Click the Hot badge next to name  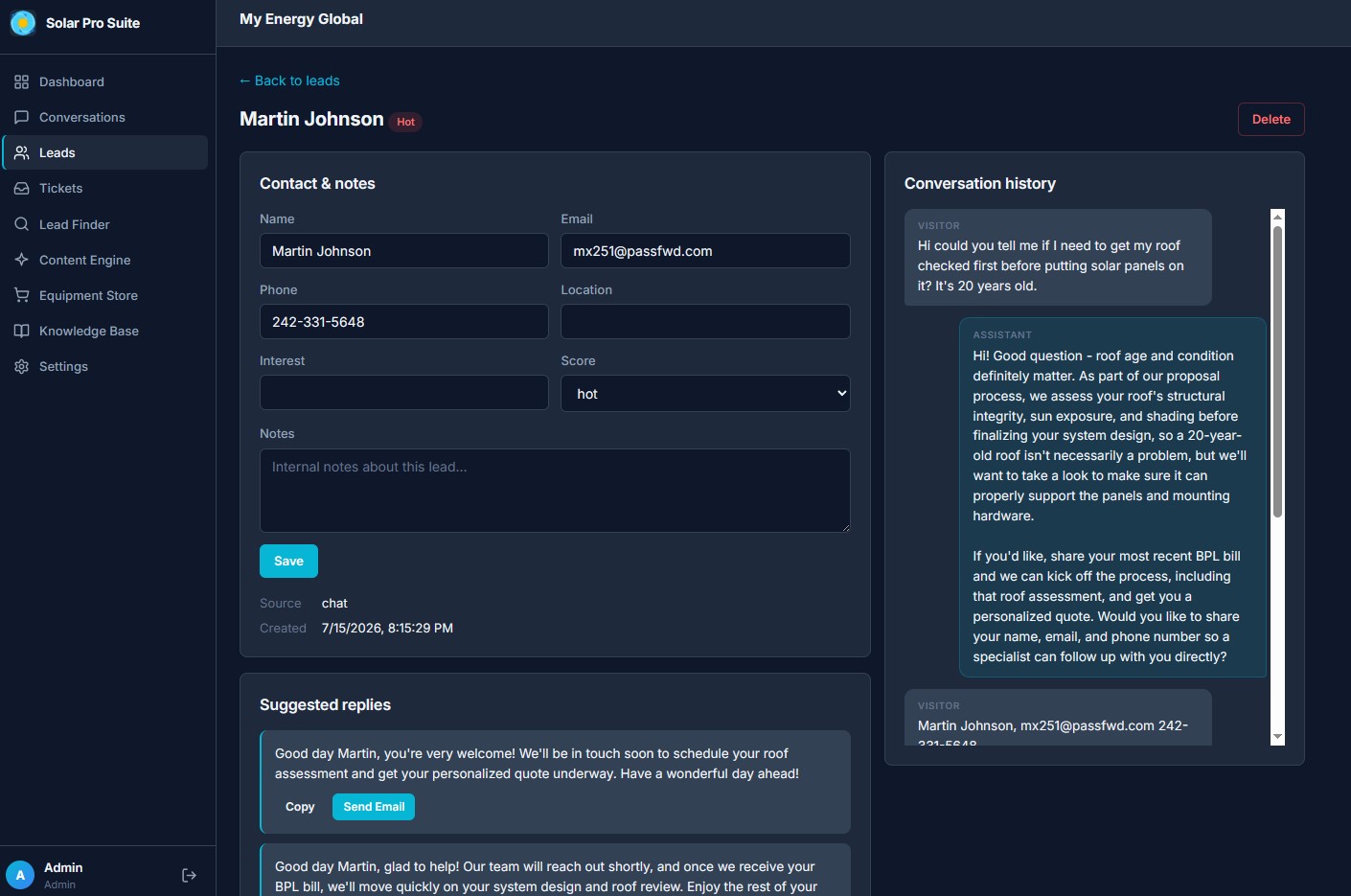pyautogui.click(x=405, y=122)
